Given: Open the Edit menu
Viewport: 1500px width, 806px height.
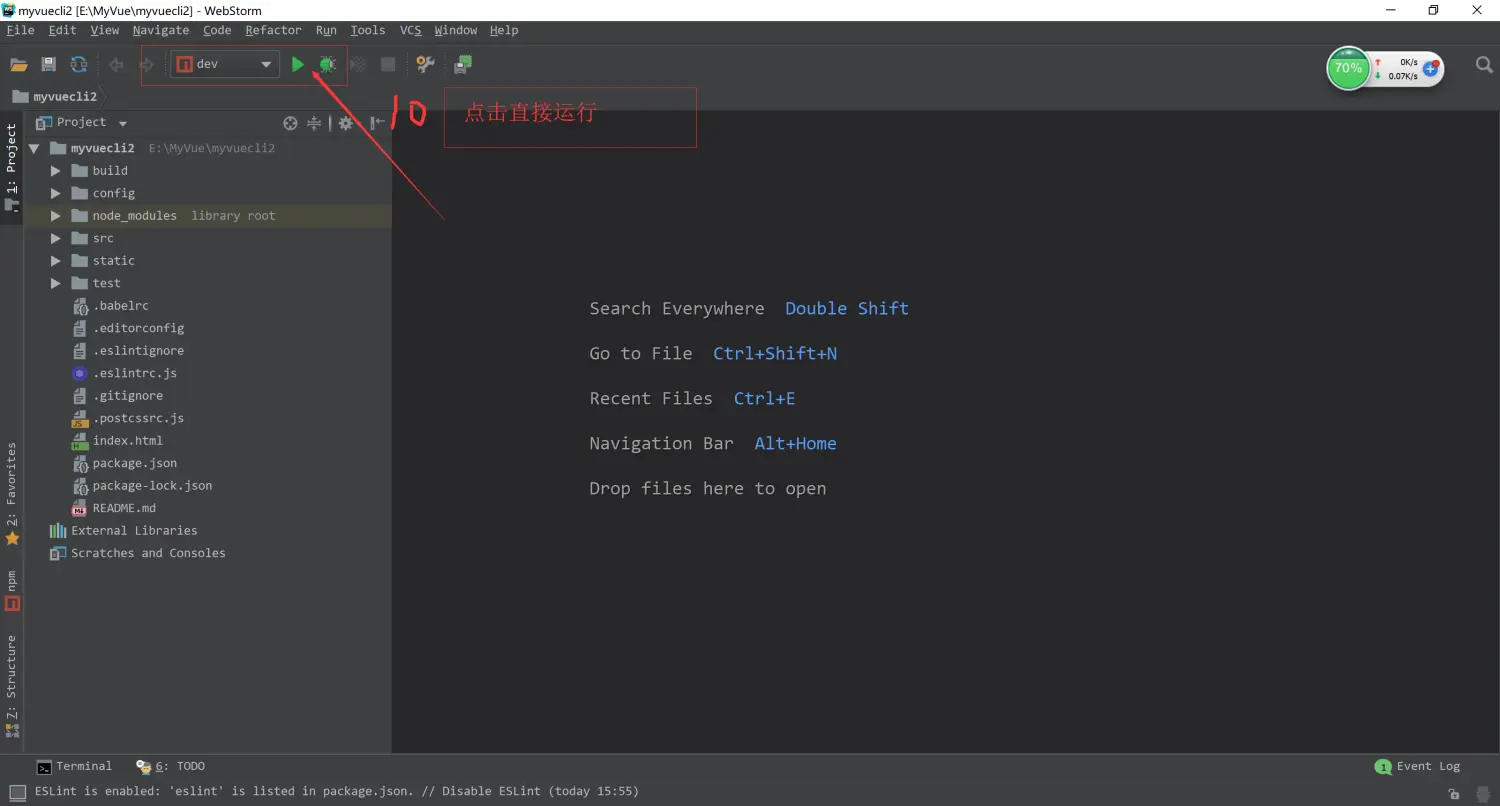Looking at the screenshot, I should click(x=62, y=30).
